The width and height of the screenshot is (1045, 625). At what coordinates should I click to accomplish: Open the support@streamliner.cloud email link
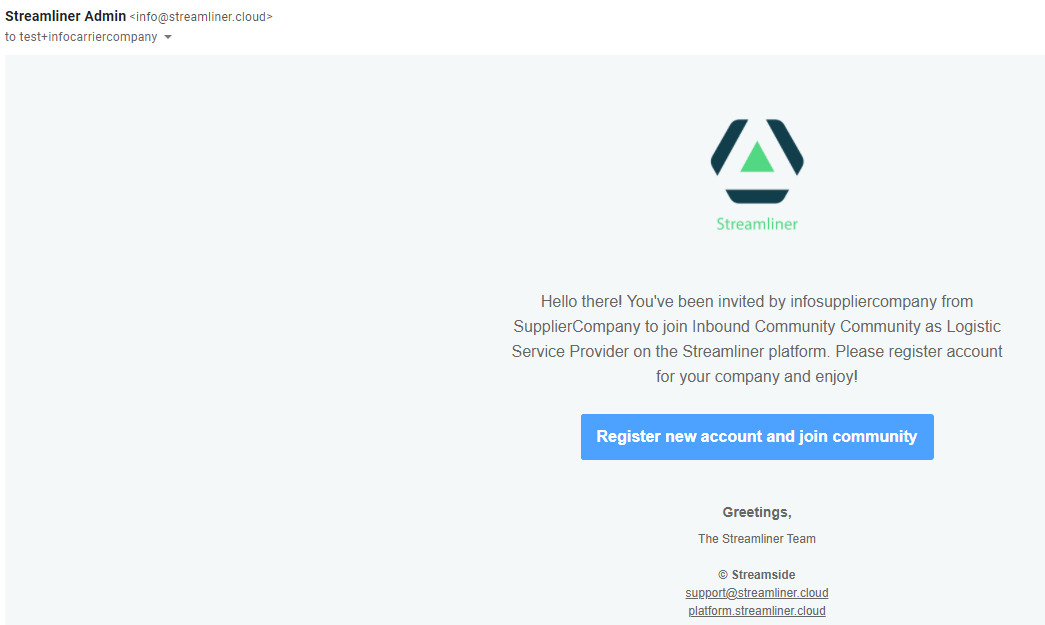[x=757, y=593]
